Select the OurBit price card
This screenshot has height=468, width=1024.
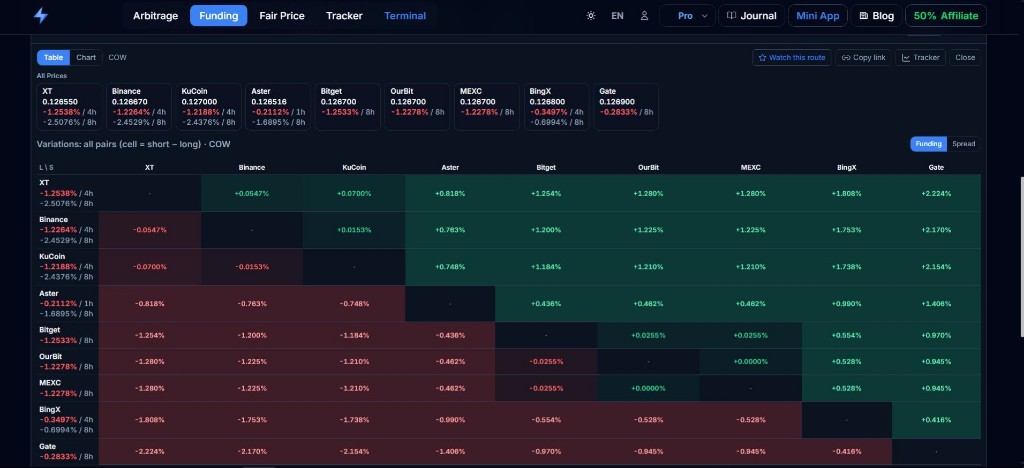[x=417, y=106]
